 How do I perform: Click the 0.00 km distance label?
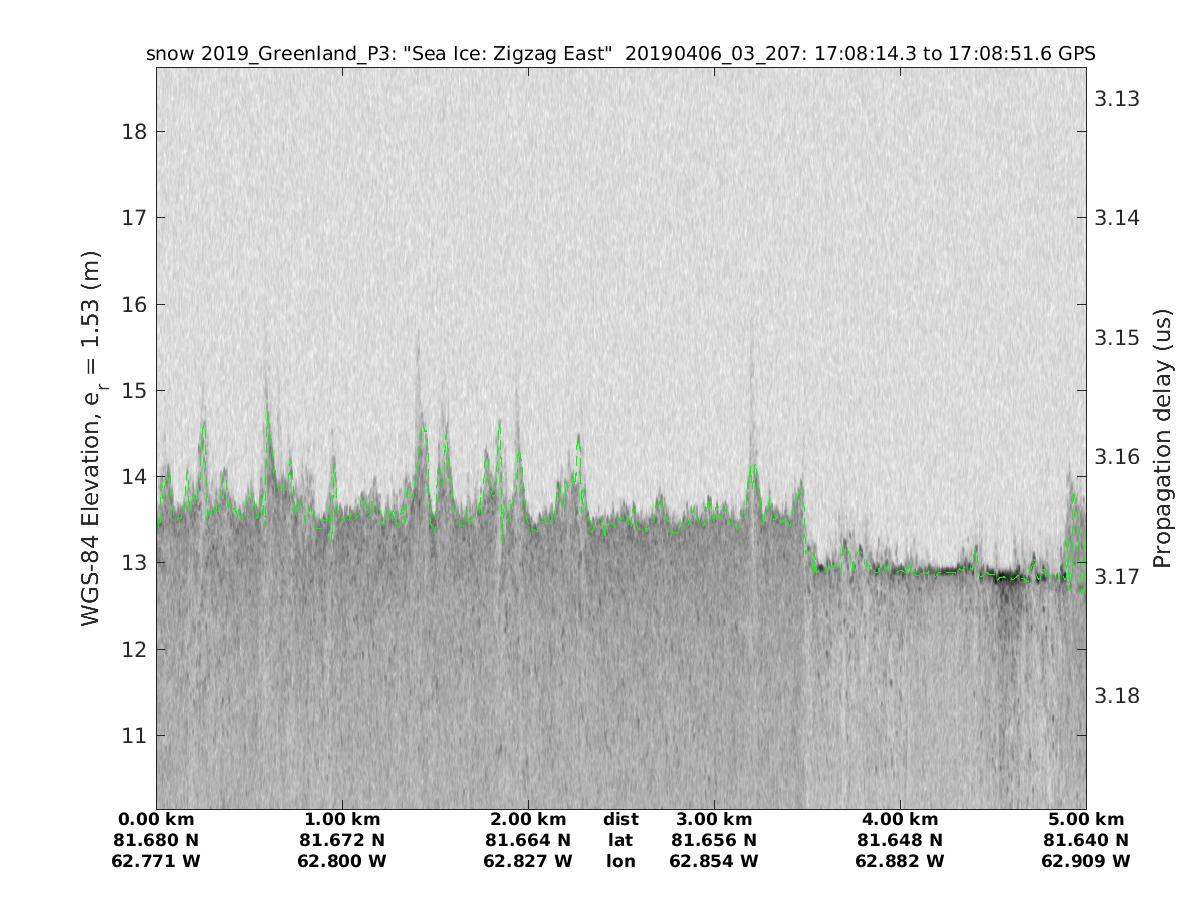(156, 819)
